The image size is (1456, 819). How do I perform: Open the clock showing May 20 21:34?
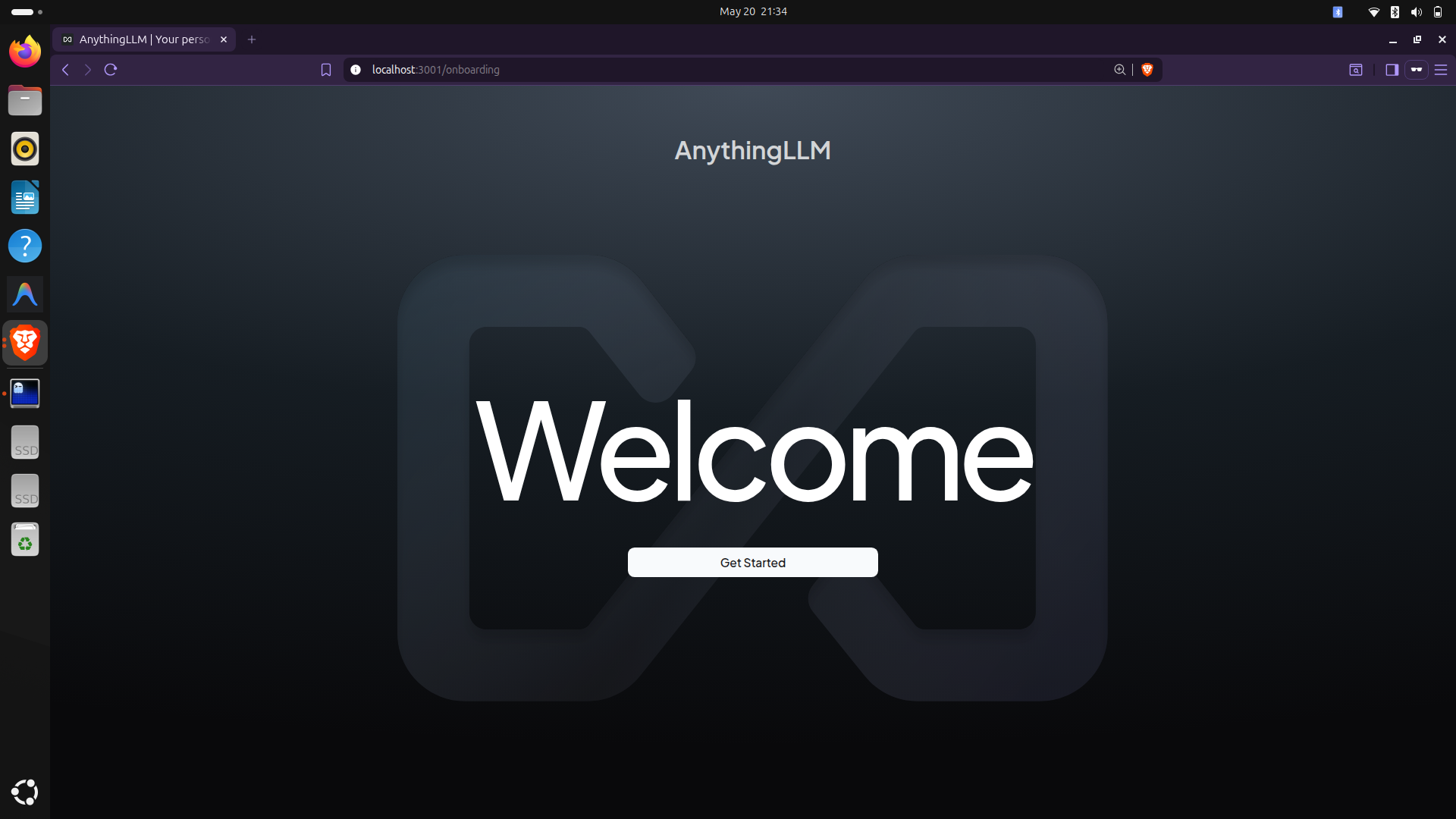[x=753, y=11]
